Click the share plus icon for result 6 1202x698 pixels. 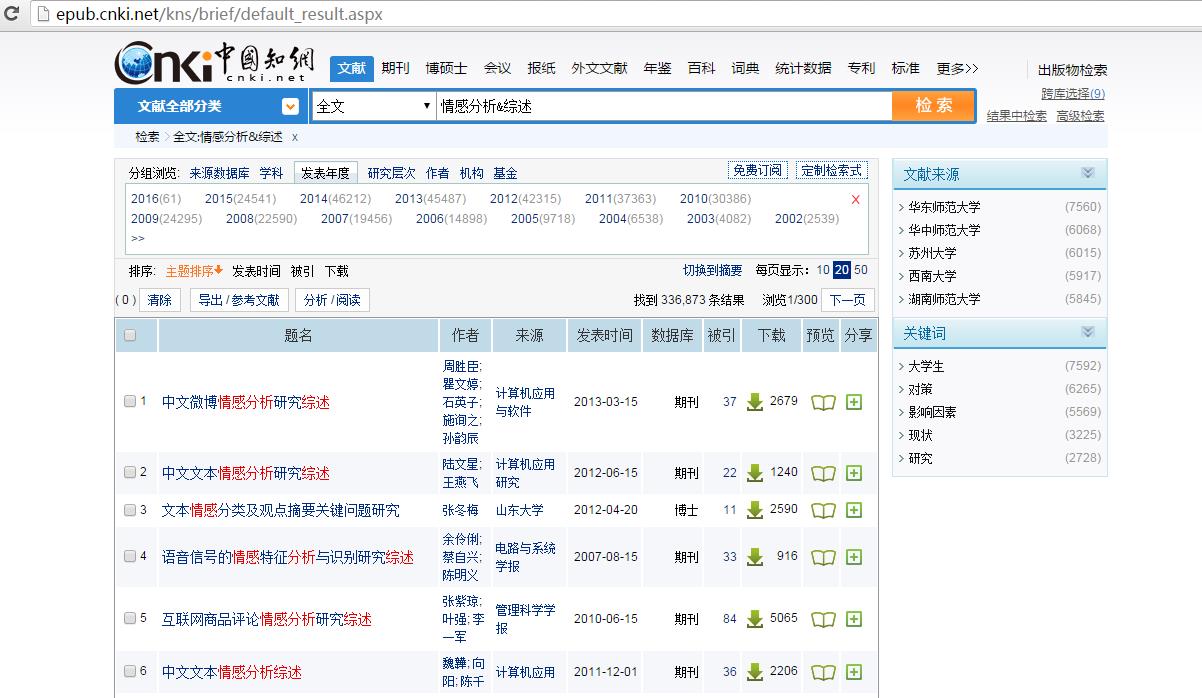click(854, 672)
